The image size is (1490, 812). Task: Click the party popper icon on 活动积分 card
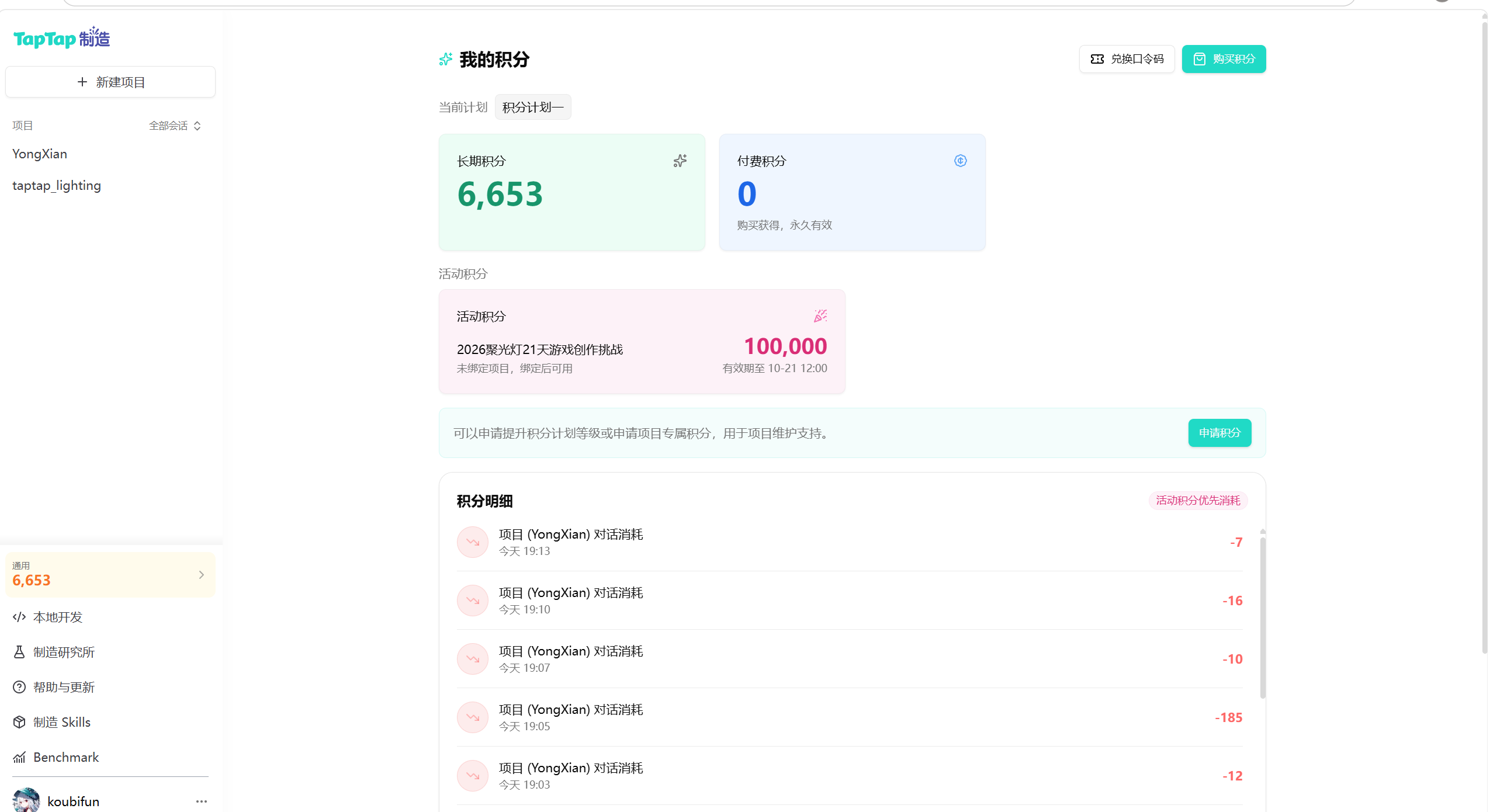pyautogui.click(x=820, y=316)
